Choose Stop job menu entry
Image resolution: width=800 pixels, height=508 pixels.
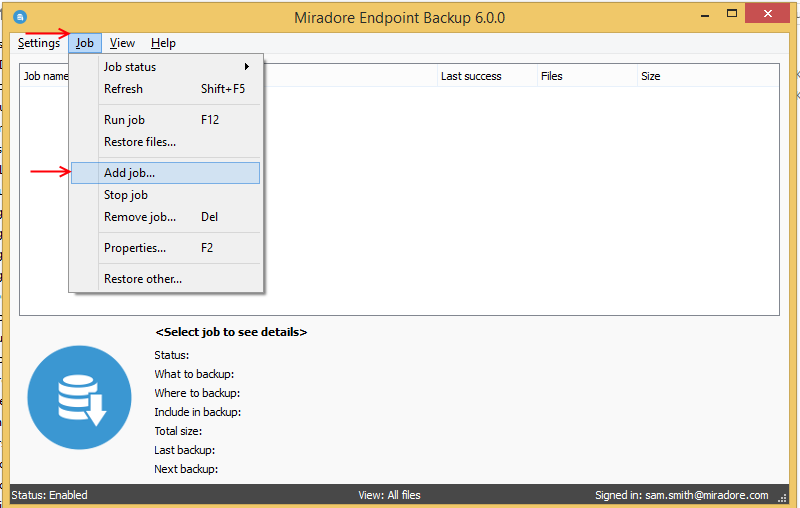tap(165, 195)
